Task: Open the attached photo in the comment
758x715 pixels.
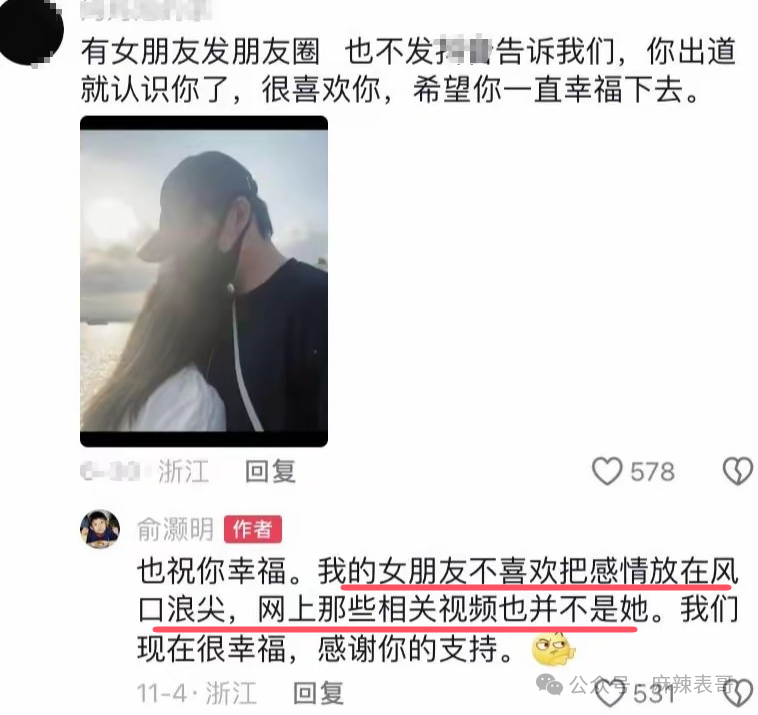Action: [204, 281]
